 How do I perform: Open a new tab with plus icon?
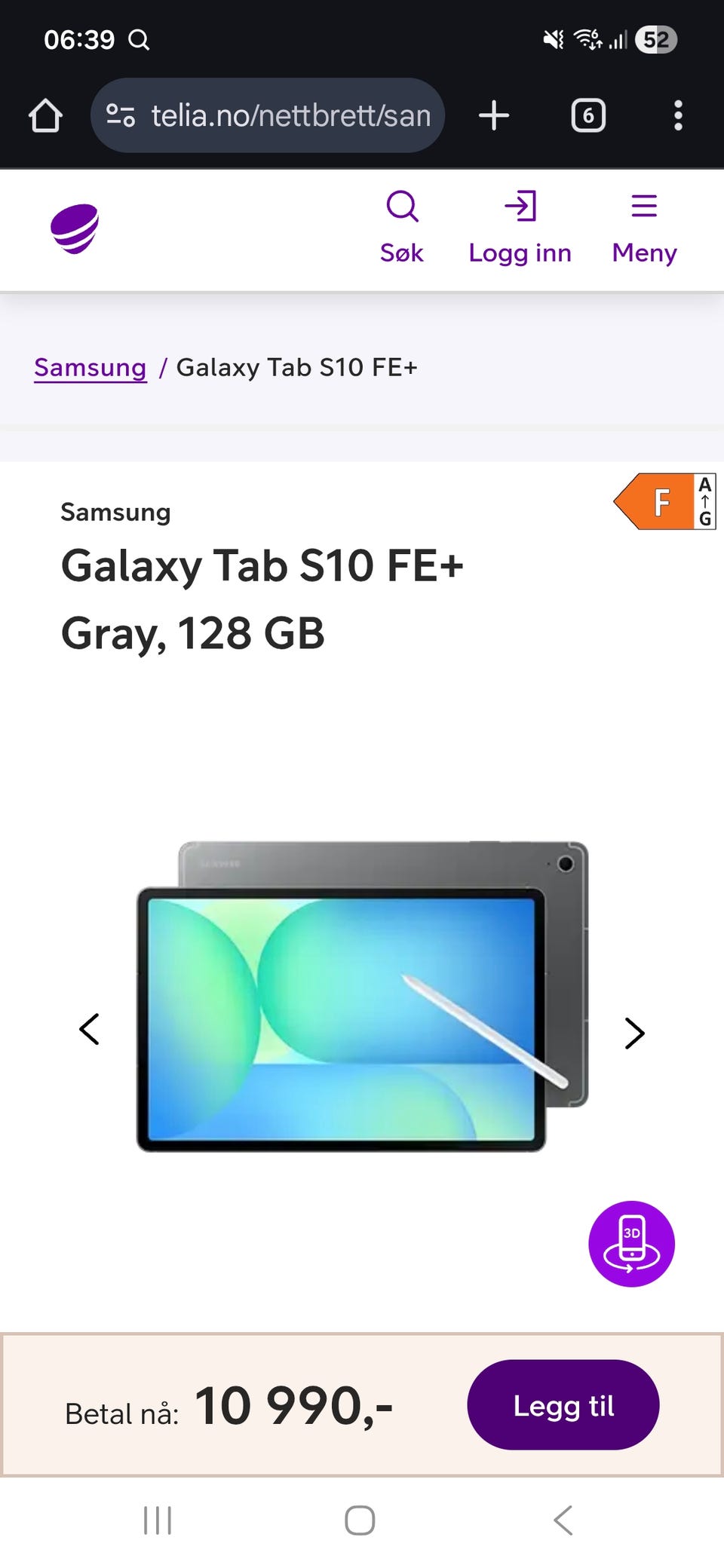[x=494, y=115]
